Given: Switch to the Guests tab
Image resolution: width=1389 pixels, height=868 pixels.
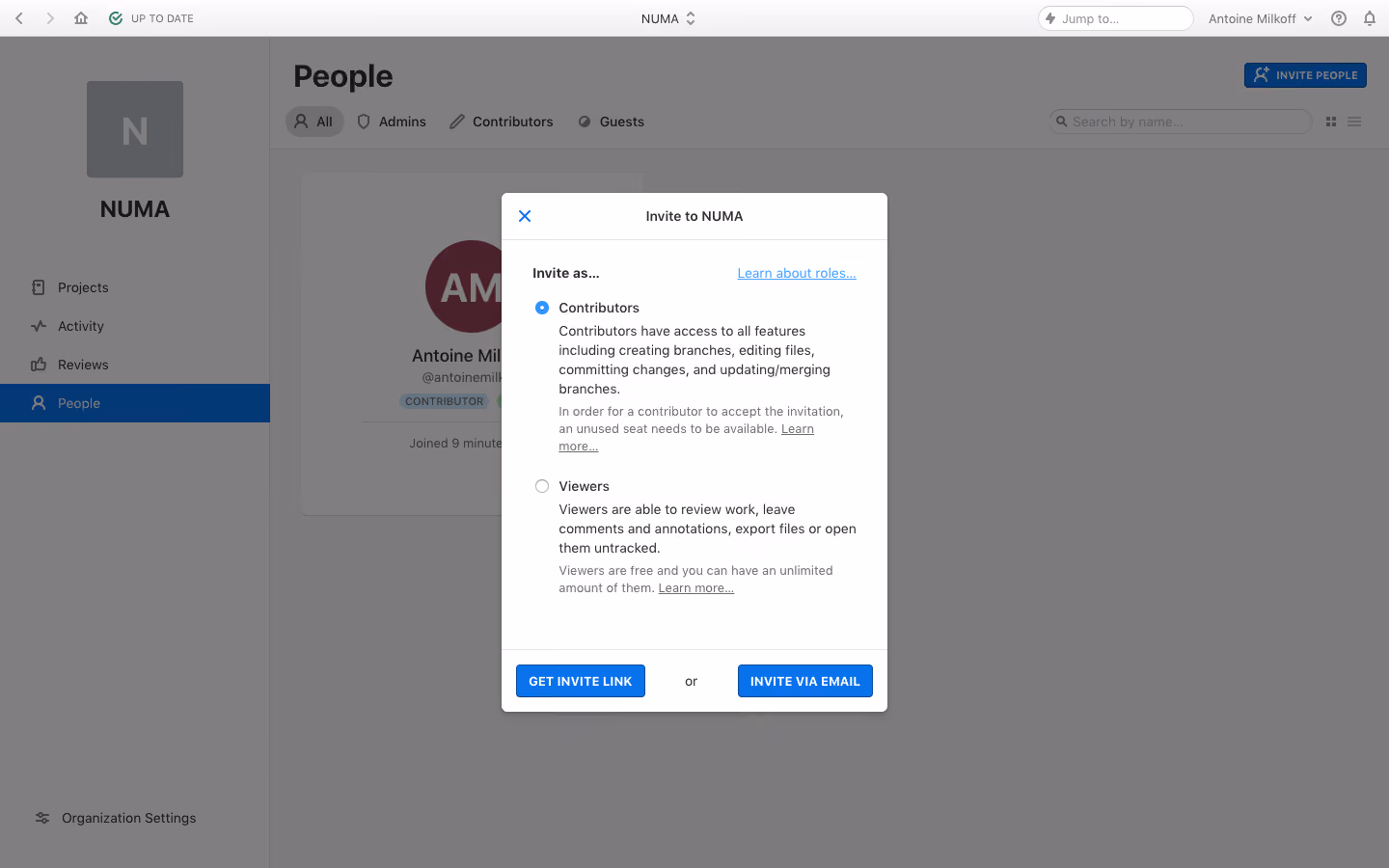Looking at the screenshot, I should 612,122.
